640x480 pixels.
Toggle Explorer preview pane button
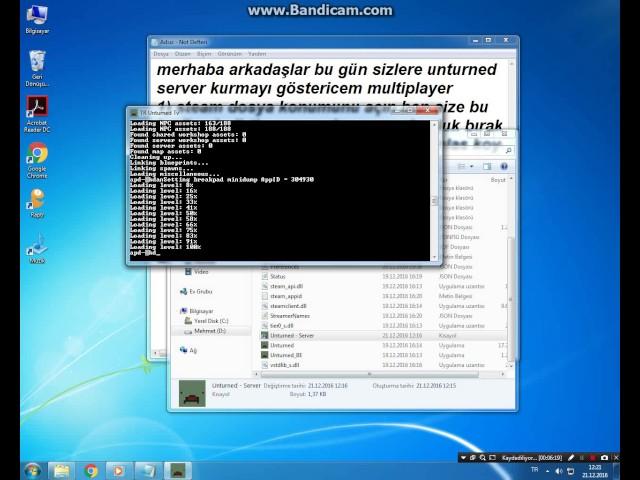pos(487,167)
